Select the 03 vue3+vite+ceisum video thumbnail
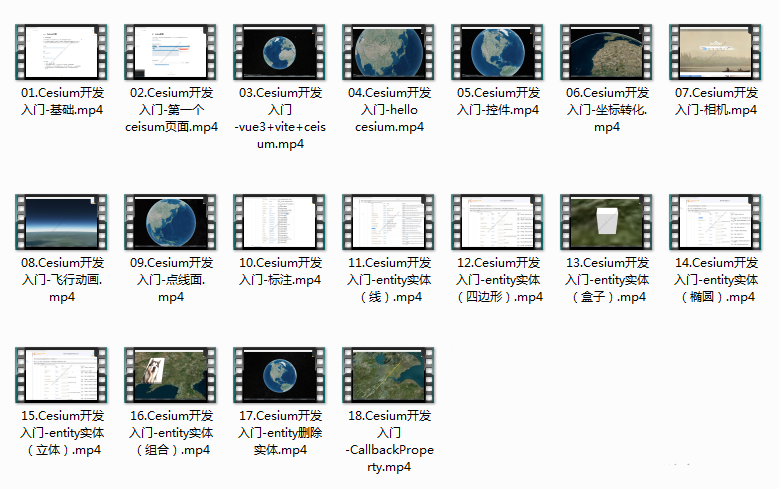Viewport: 779px width, 489px height. click(280, 52)
